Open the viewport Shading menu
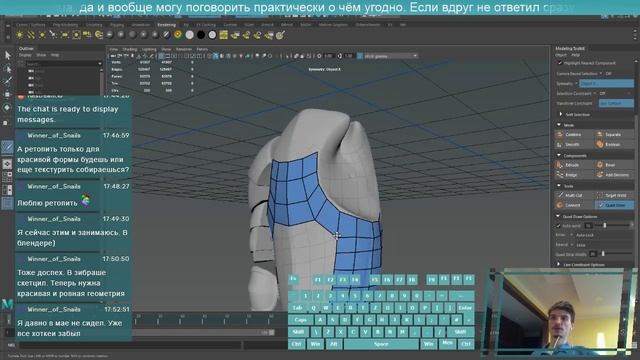Image resolution: width=640 pixels, height=360 pixels. coord(130,49)
